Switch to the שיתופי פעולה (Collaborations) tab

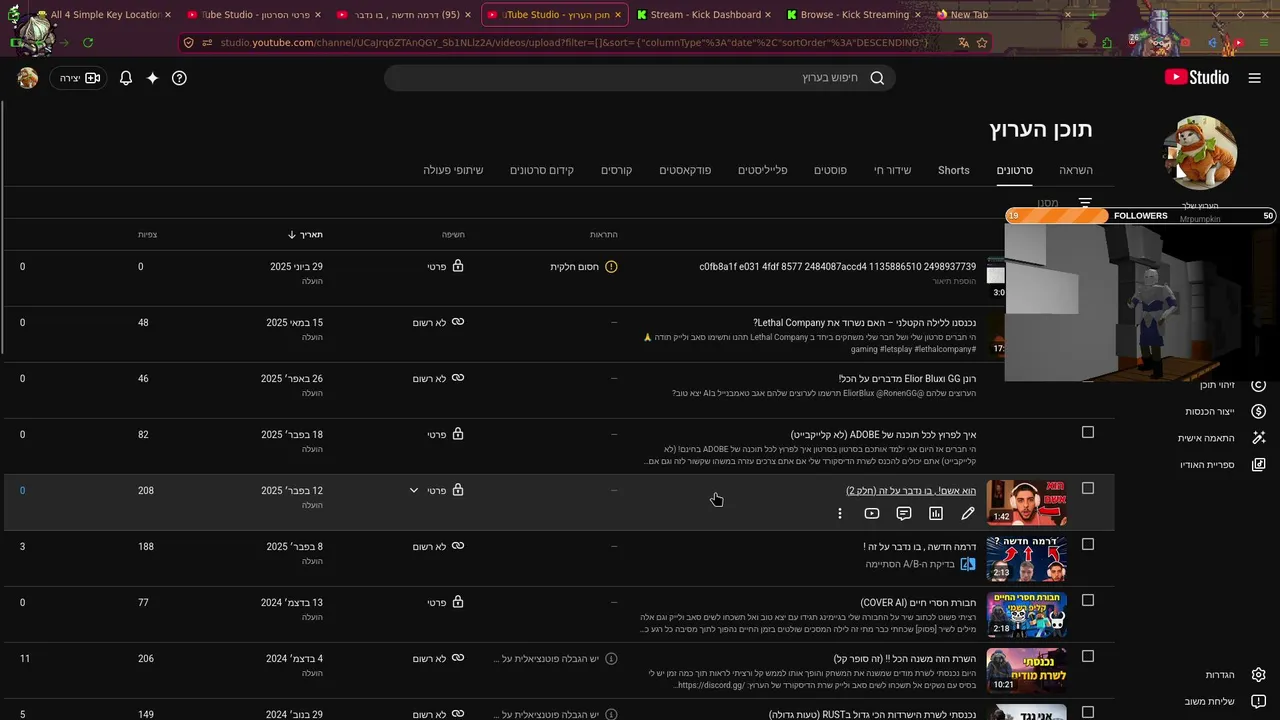point(453,170)
